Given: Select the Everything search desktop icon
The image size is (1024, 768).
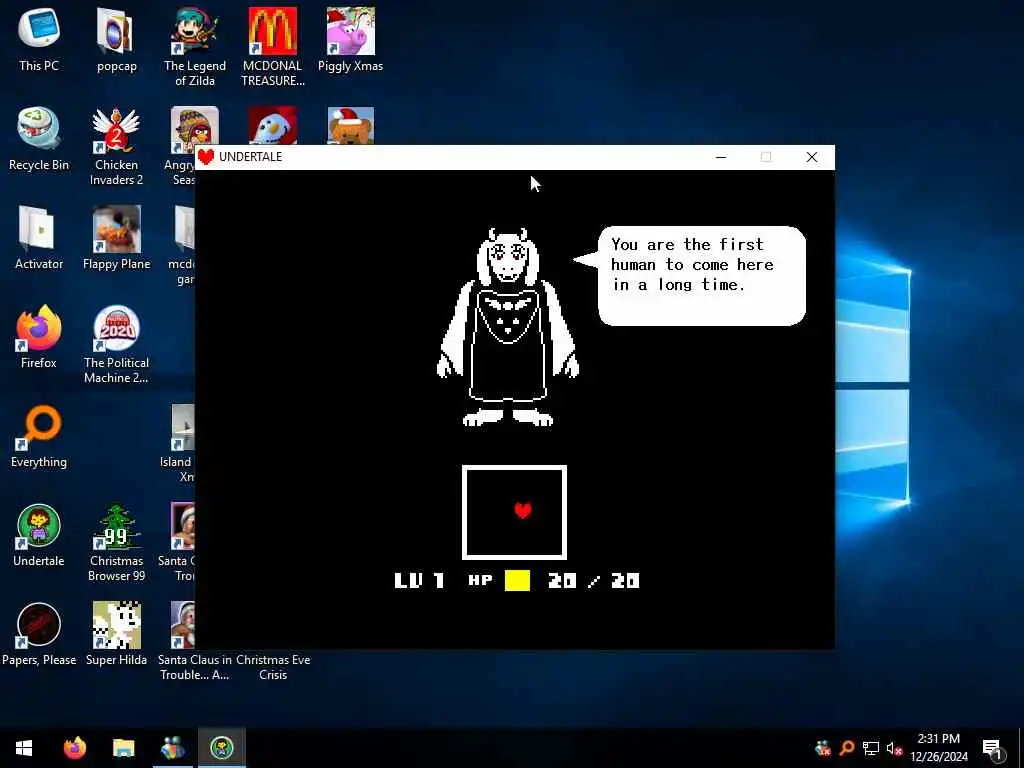Looking at the screenshot, I should click(39, 436).
